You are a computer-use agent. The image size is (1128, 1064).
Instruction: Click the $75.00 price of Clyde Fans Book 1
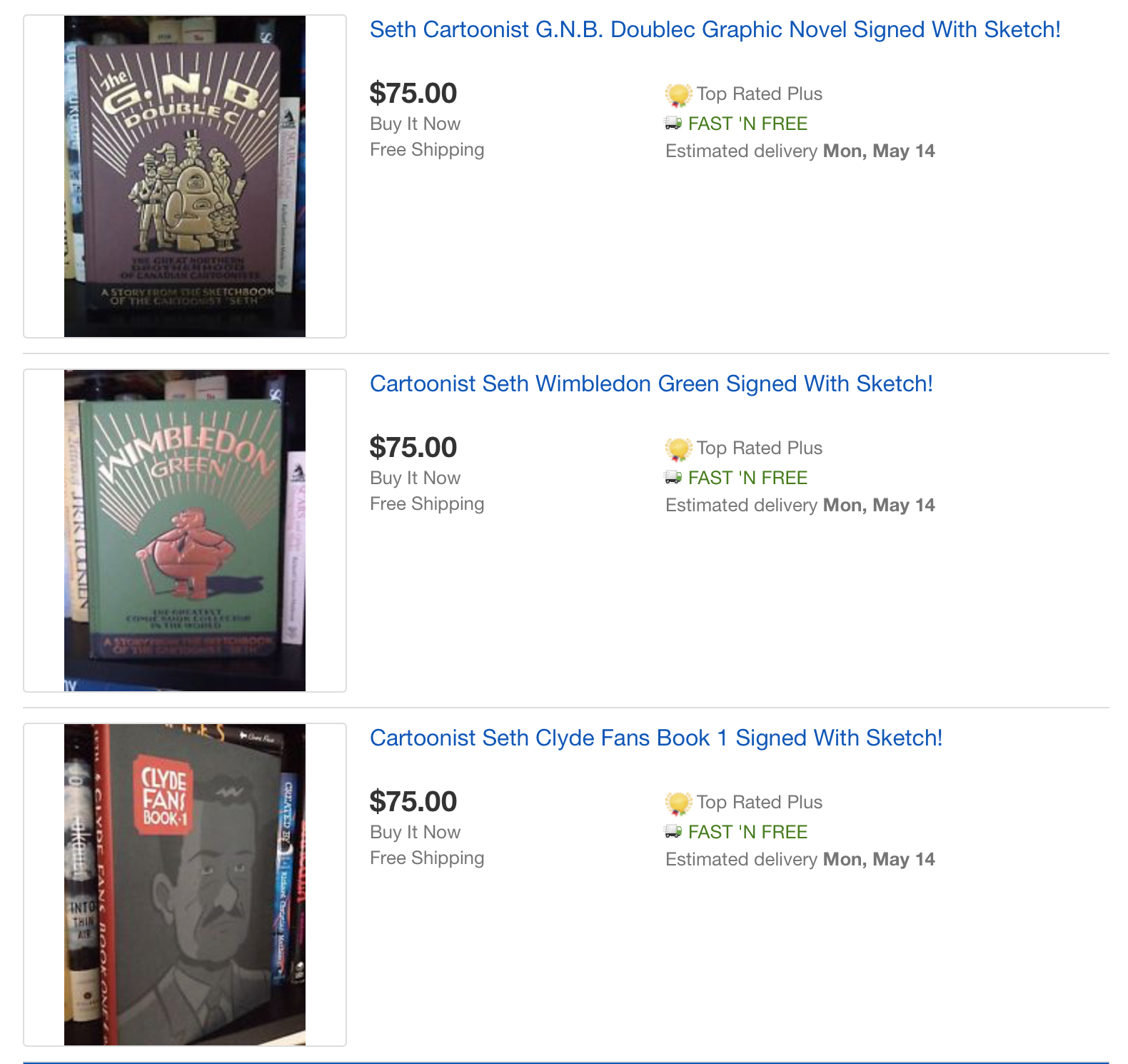413,802
